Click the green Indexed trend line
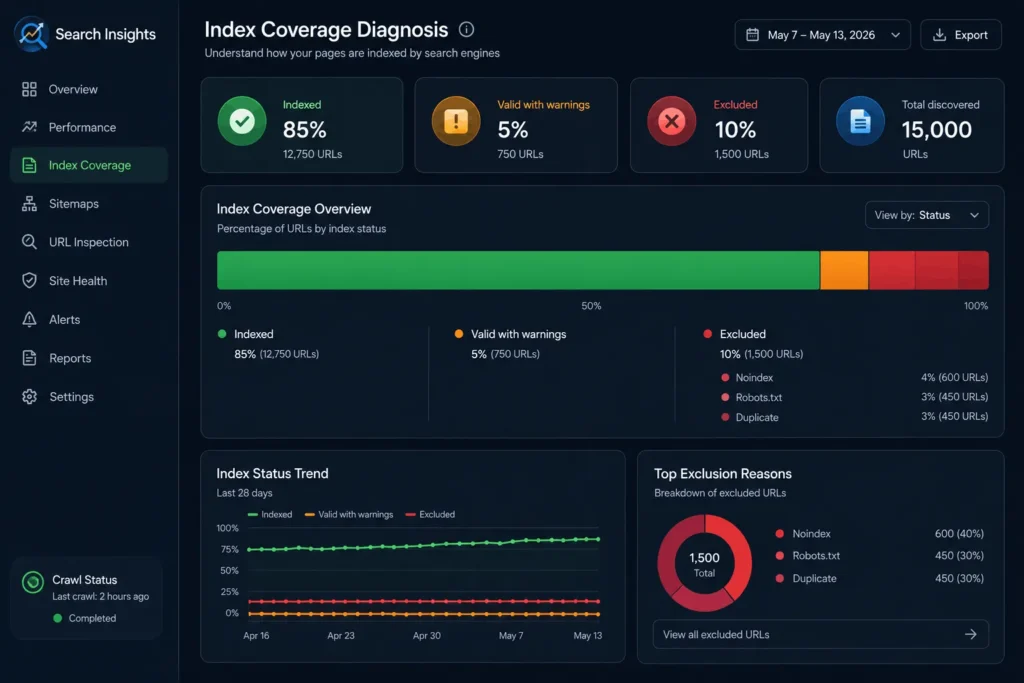 coord(423,545)
